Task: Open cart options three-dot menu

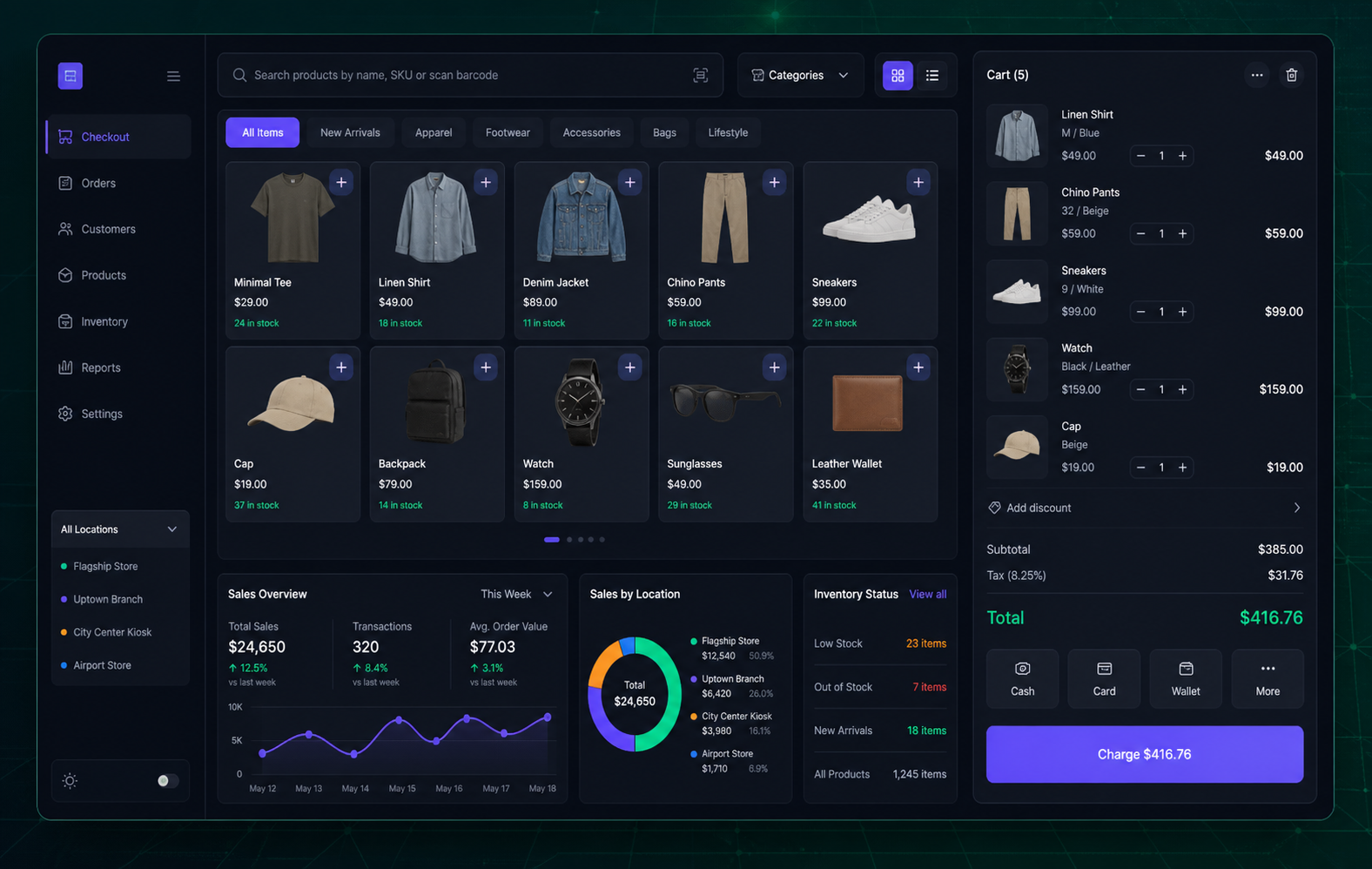Action: click(x=1257, y=75)
